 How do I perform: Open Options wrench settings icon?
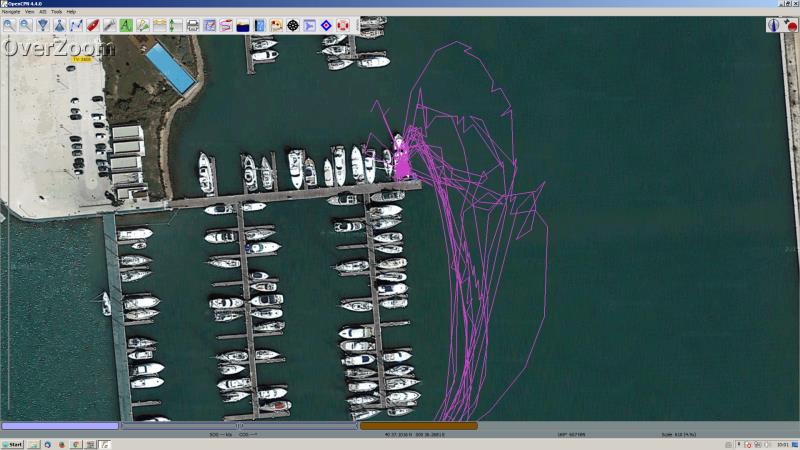pos(110,25)
